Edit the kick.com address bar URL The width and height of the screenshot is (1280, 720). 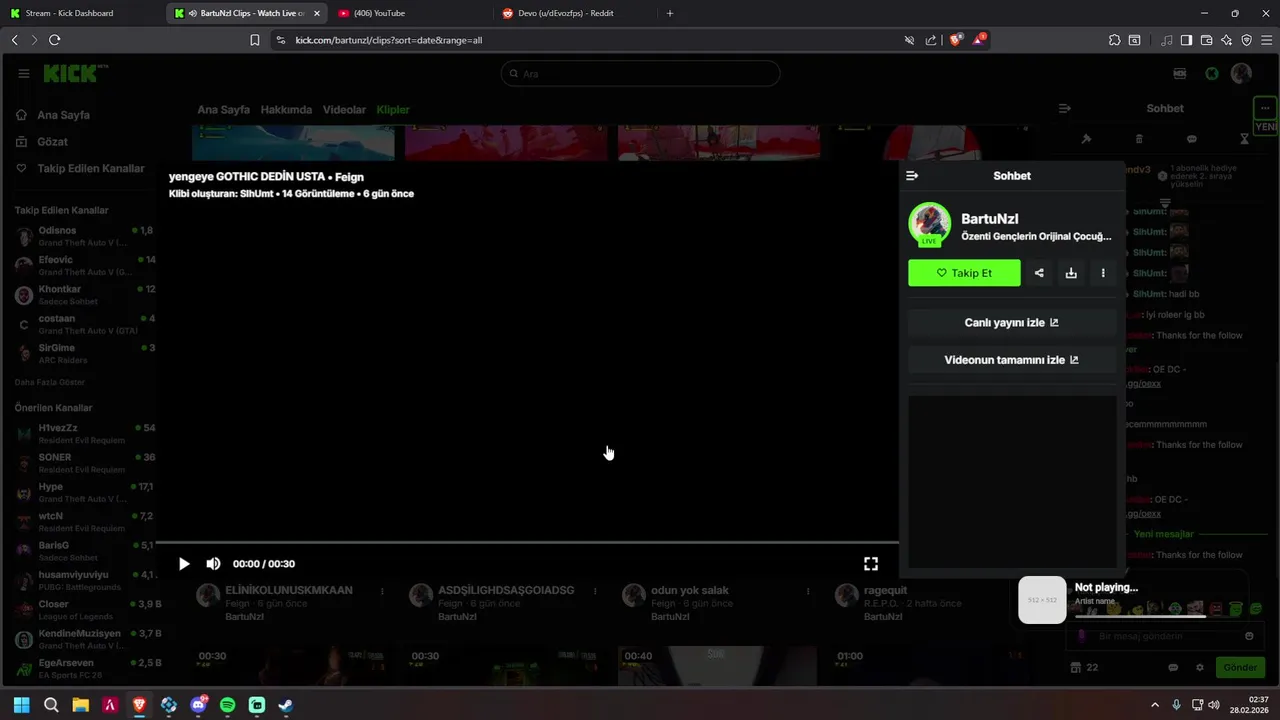click(590, 40)
